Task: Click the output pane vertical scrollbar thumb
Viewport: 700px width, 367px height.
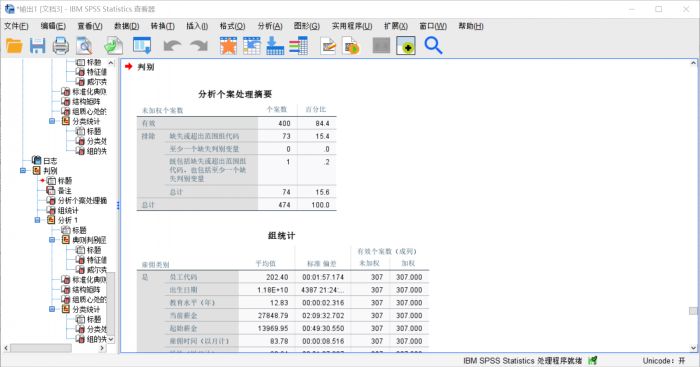Action: (693, 311)
